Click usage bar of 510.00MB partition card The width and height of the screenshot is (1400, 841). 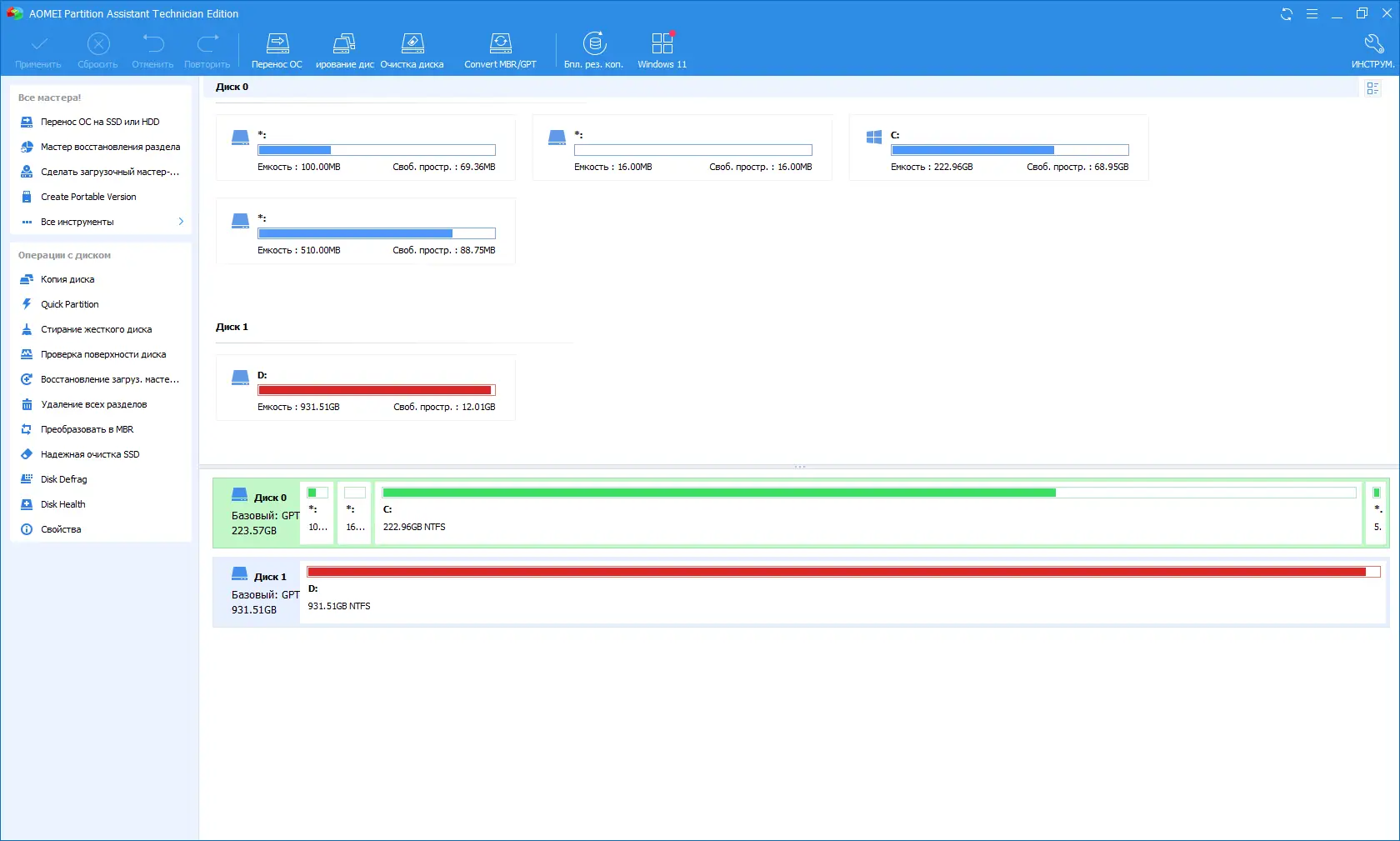coord(377,233)
